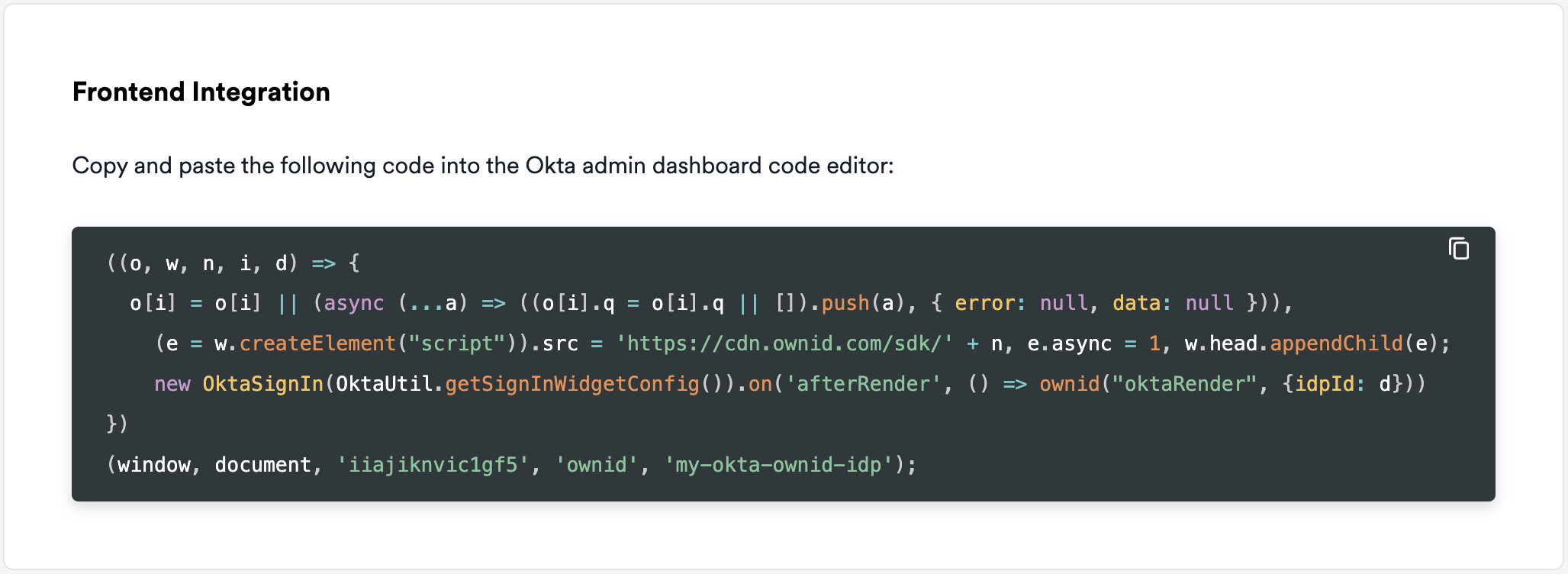
Task: Copy code with the clipboard icon
Action: 1458,249
